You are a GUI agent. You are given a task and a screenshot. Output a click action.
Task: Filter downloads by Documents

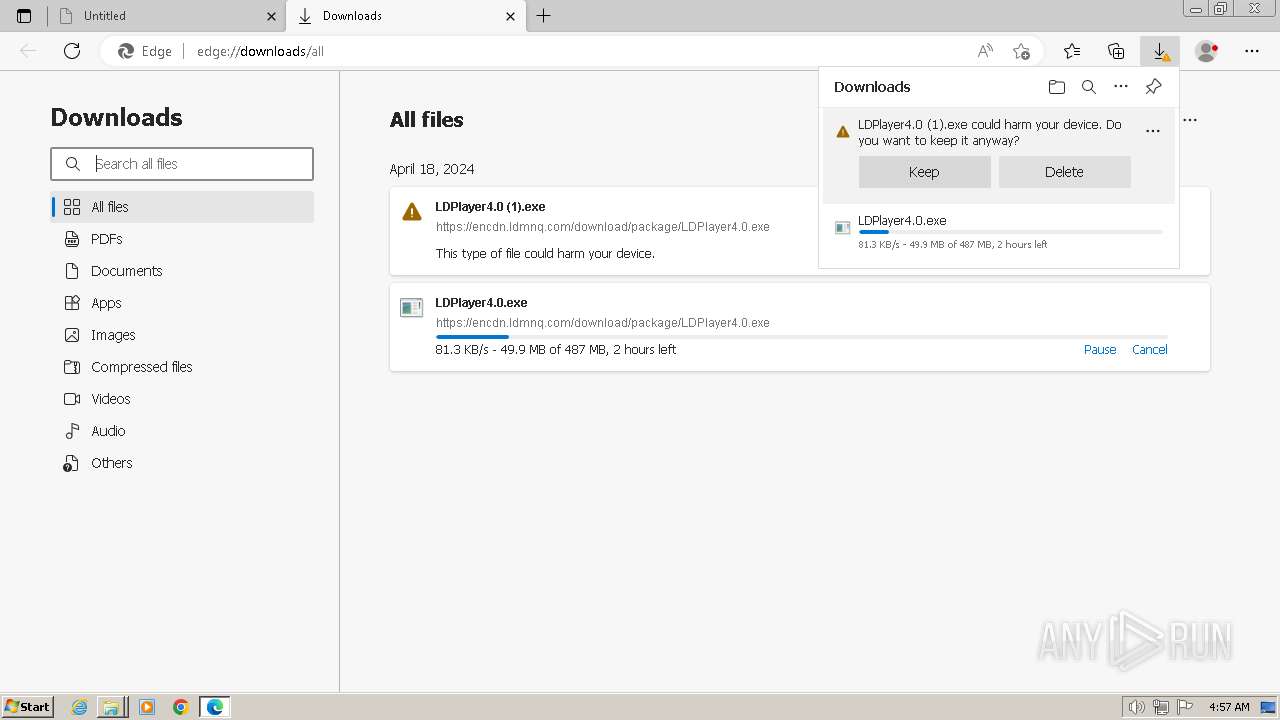(x=182, y=271)
